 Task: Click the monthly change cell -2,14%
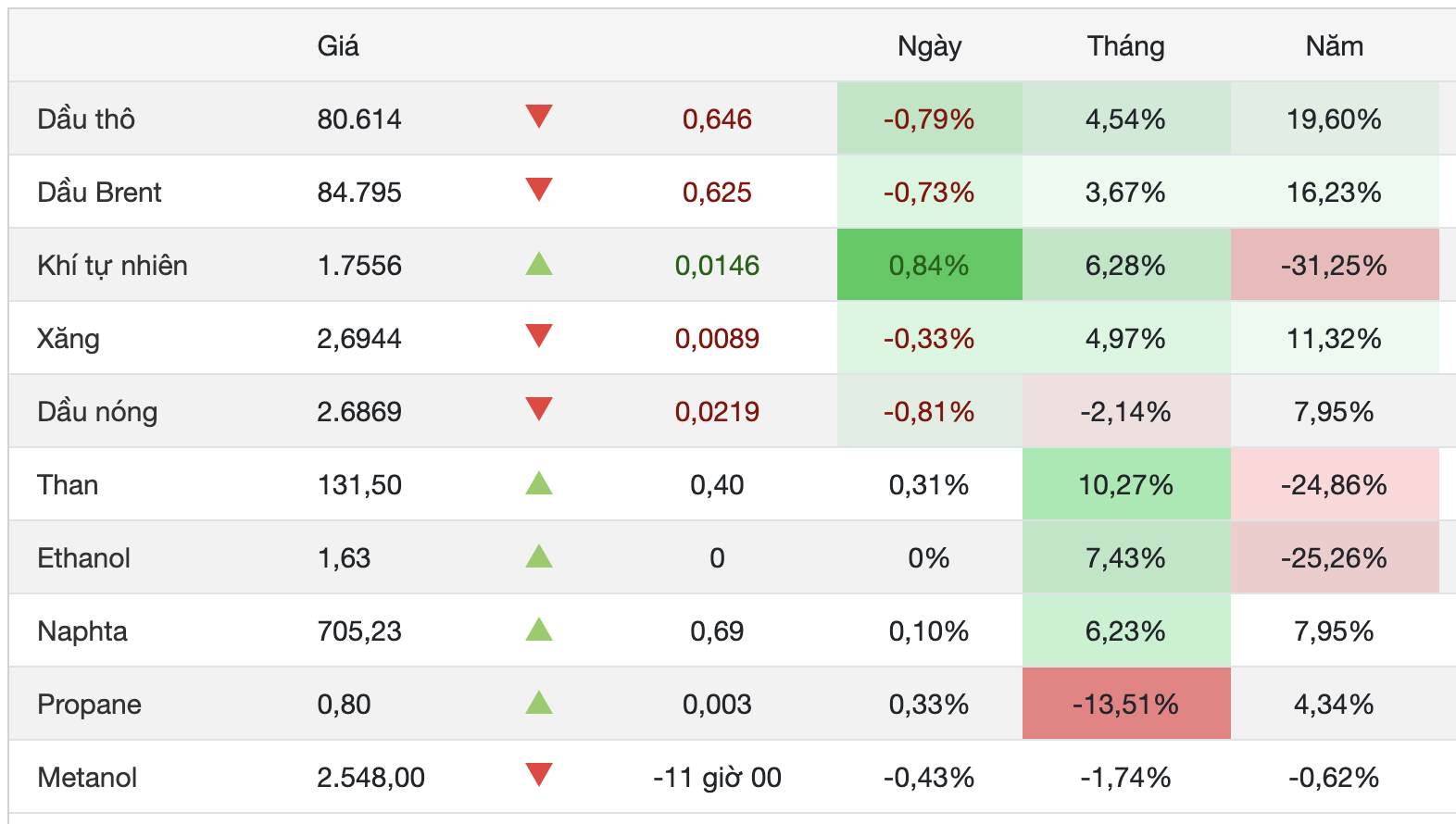pyautogui.click(x=1126, y=412)
